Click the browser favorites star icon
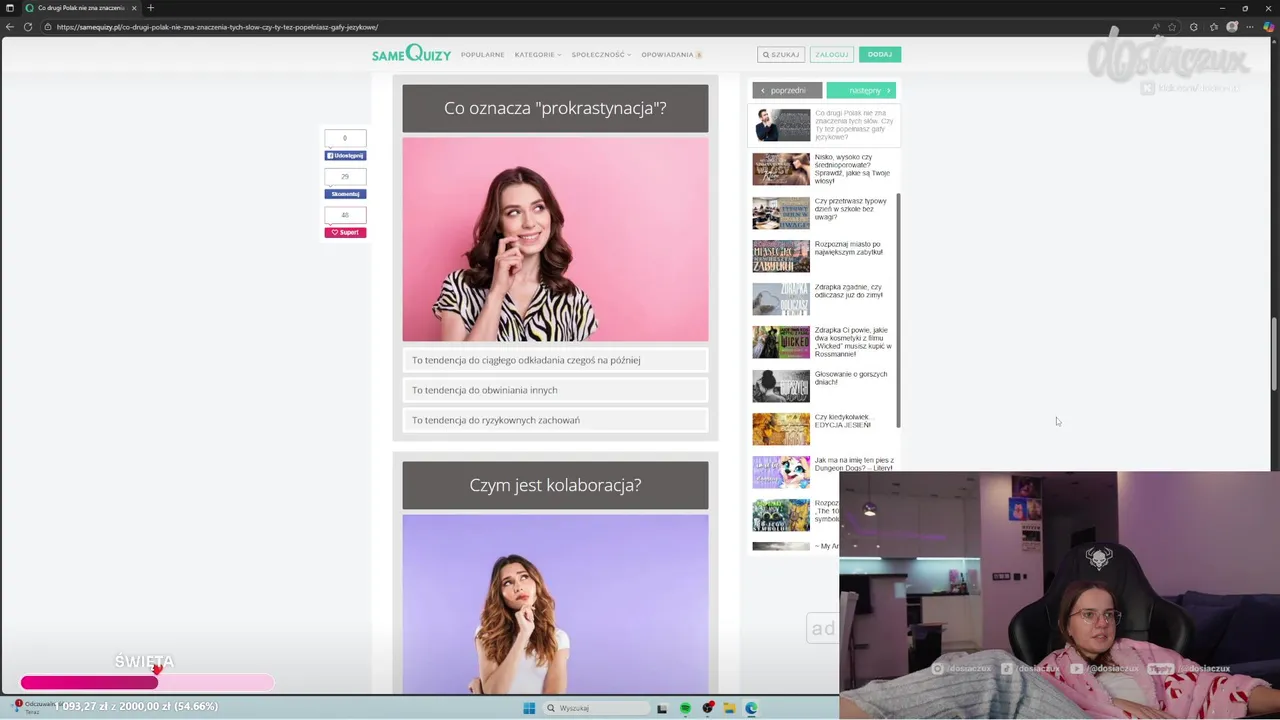1280x720 pixels. coord(1172,27)
